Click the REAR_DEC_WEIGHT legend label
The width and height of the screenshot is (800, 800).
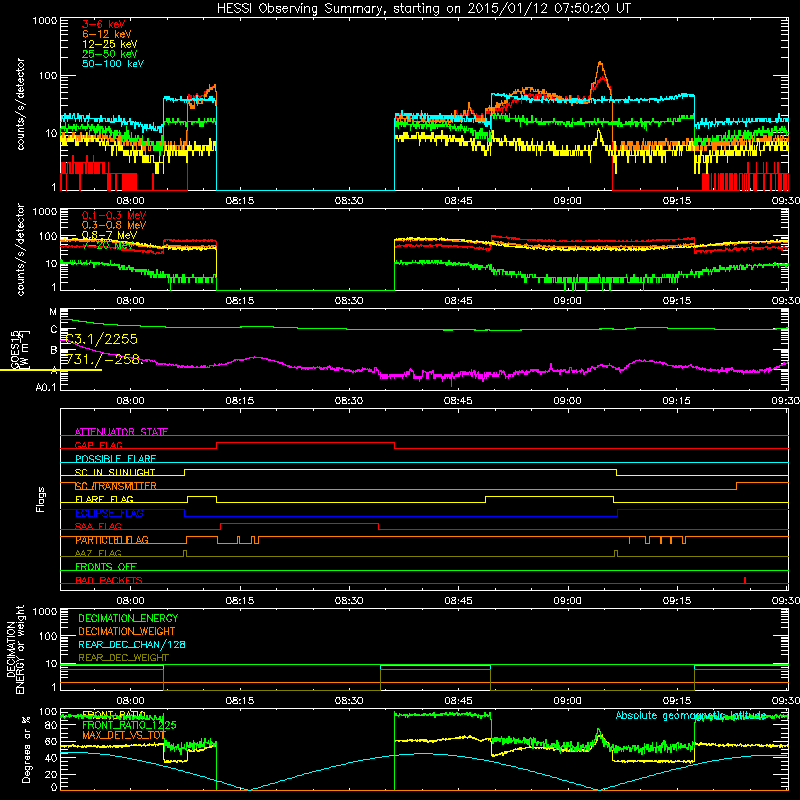click(123, 658)
